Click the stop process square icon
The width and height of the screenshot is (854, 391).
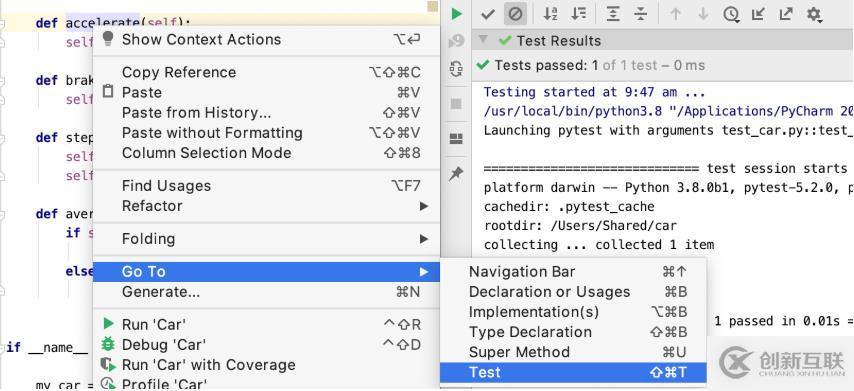(456, 104)
